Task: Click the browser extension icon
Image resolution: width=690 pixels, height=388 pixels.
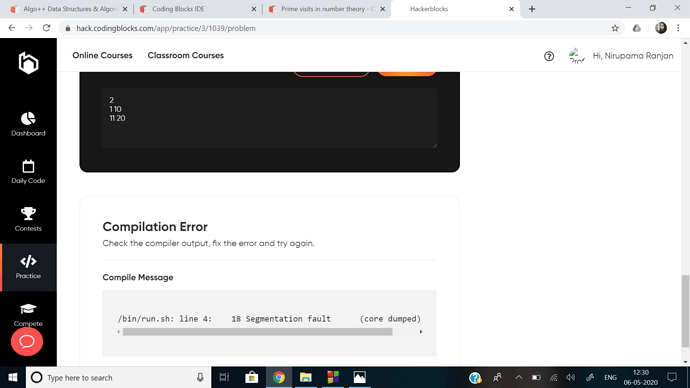Action: 636,28
